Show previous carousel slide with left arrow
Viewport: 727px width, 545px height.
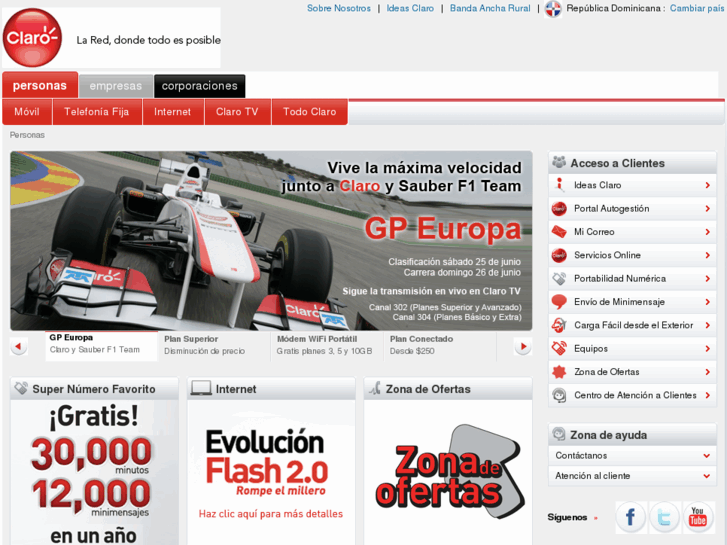pos(19,346)
